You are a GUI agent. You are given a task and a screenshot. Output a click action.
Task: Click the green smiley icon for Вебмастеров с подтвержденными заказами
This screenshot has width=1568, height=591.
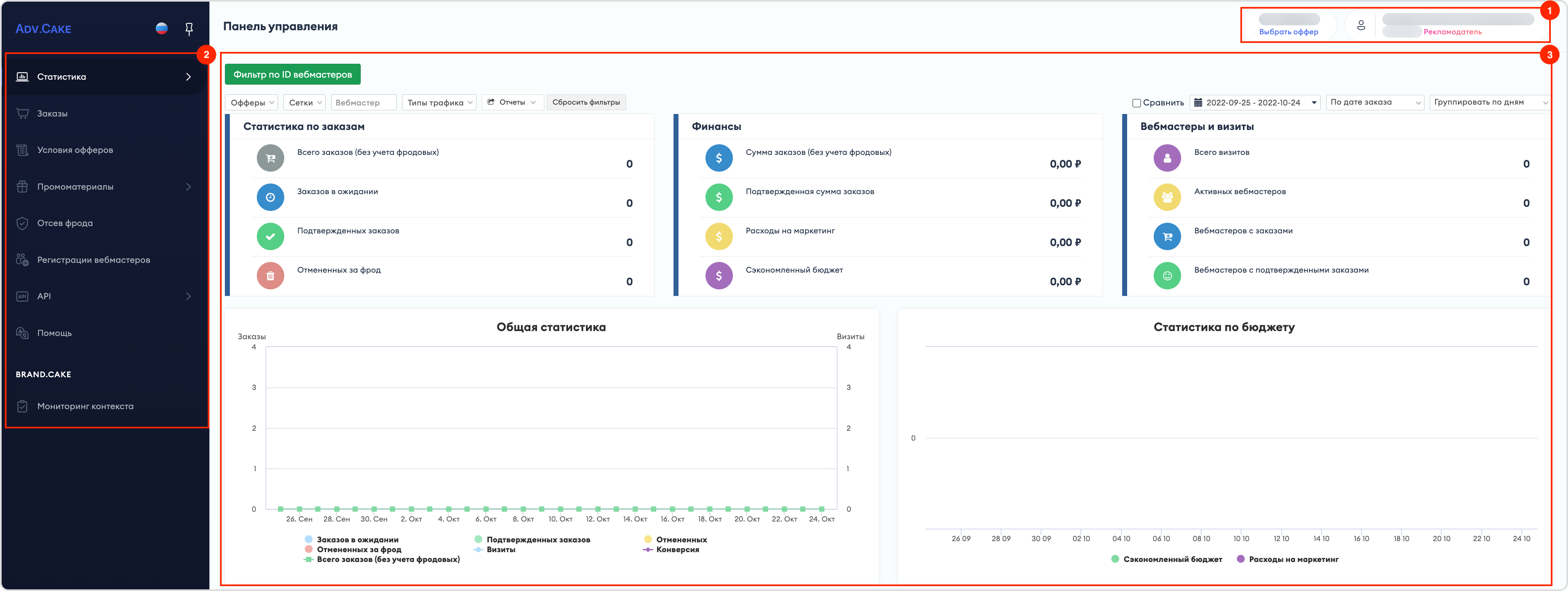(x=1168, y=275)
